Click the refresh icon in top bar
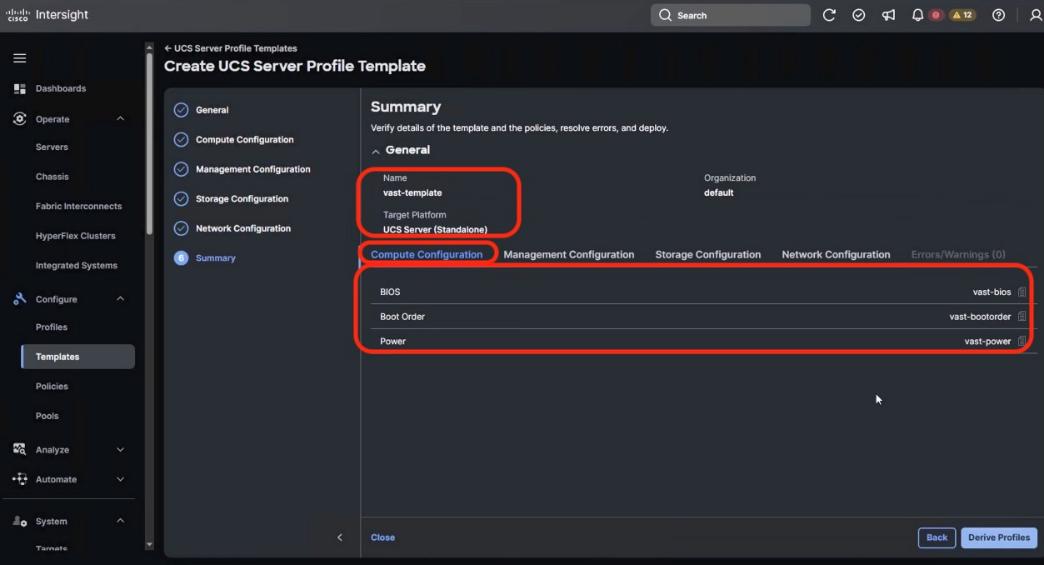The height and width of the screenshot is (565, 1044). coord(829,15)
